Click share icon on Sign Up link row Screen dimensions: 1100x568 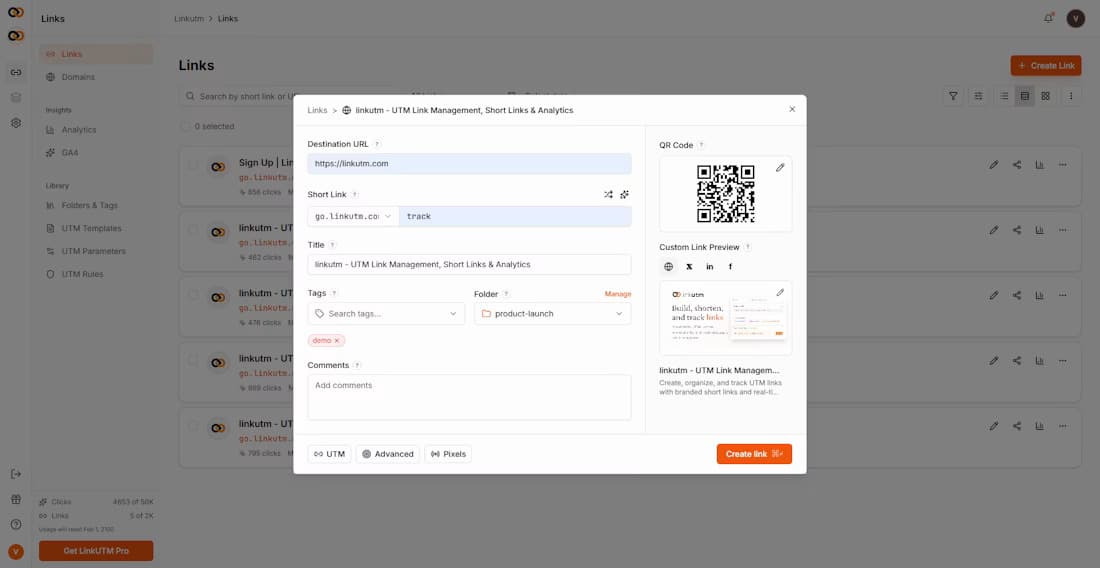[x=1017, y=165]
